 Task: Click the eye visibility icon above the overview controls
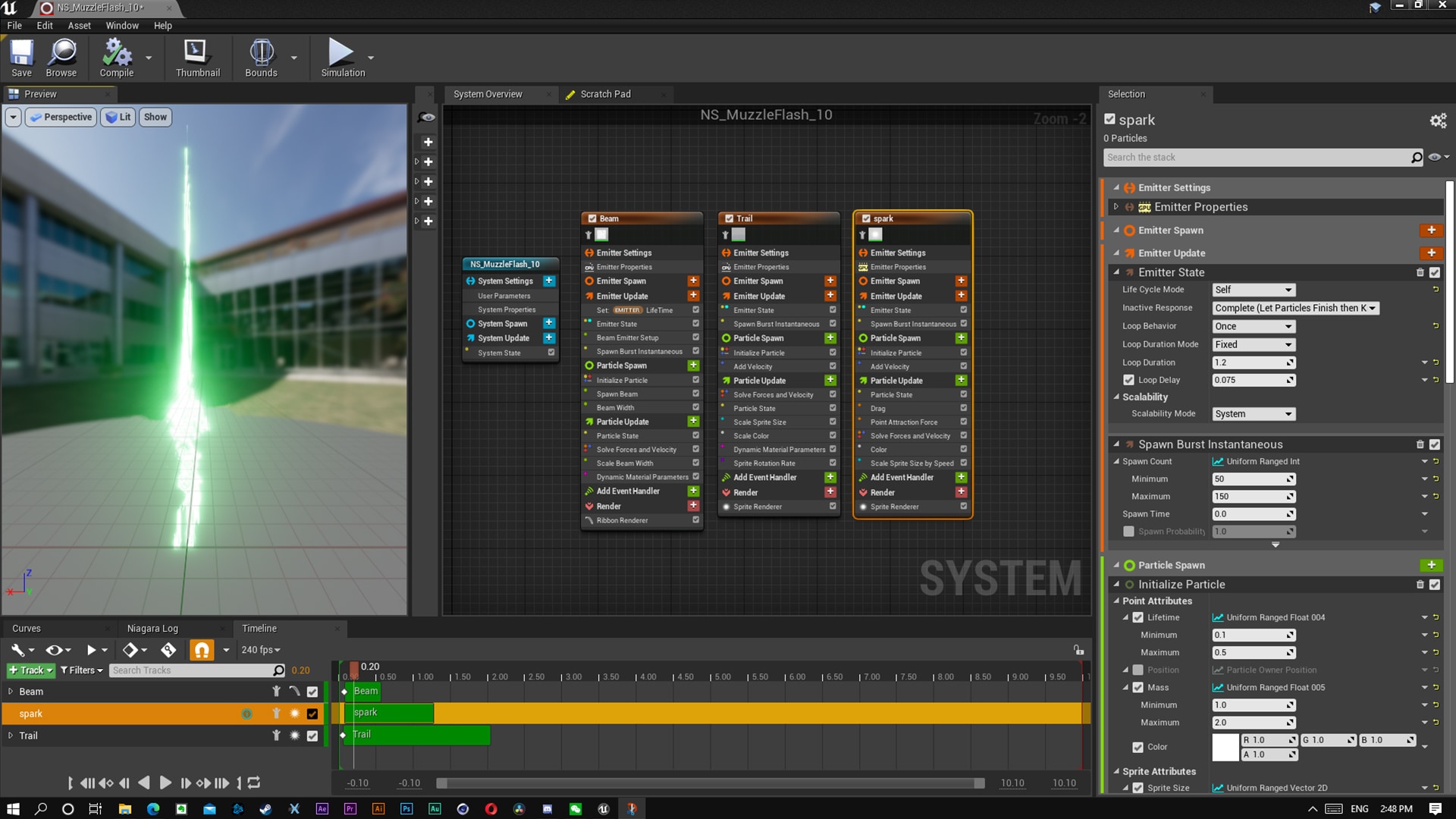pos(427,117)
